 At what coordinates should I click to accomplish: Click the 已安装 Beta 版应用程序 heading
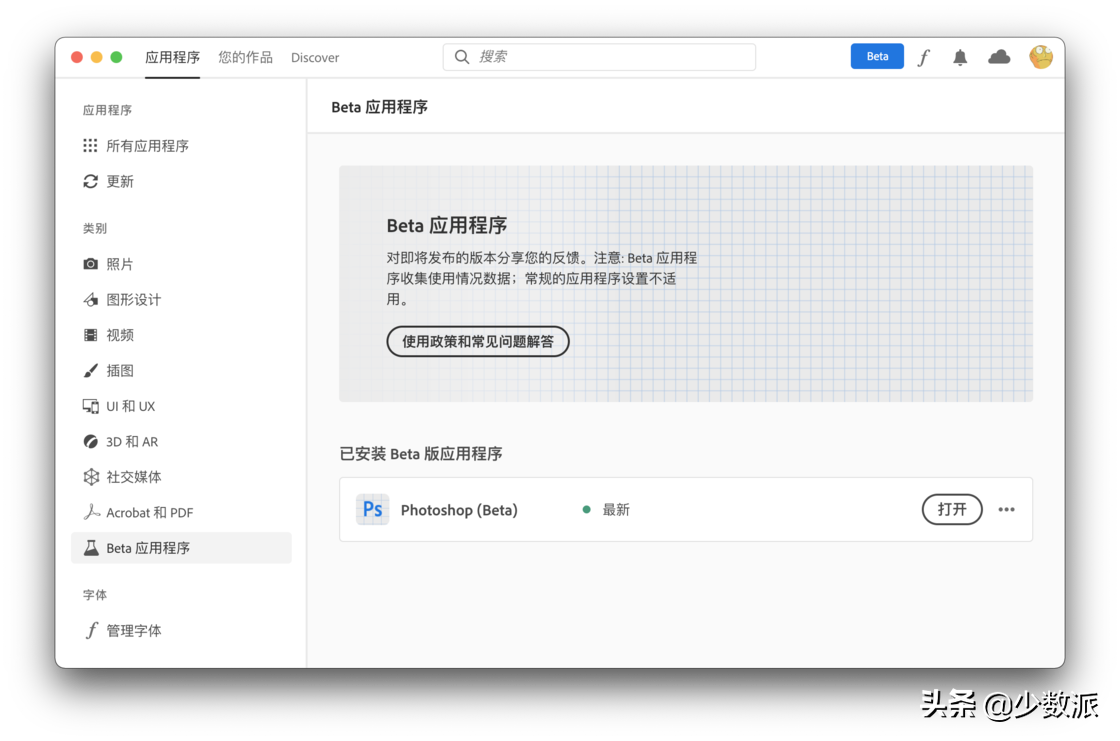pyautogui.click(x=421, y=454)
